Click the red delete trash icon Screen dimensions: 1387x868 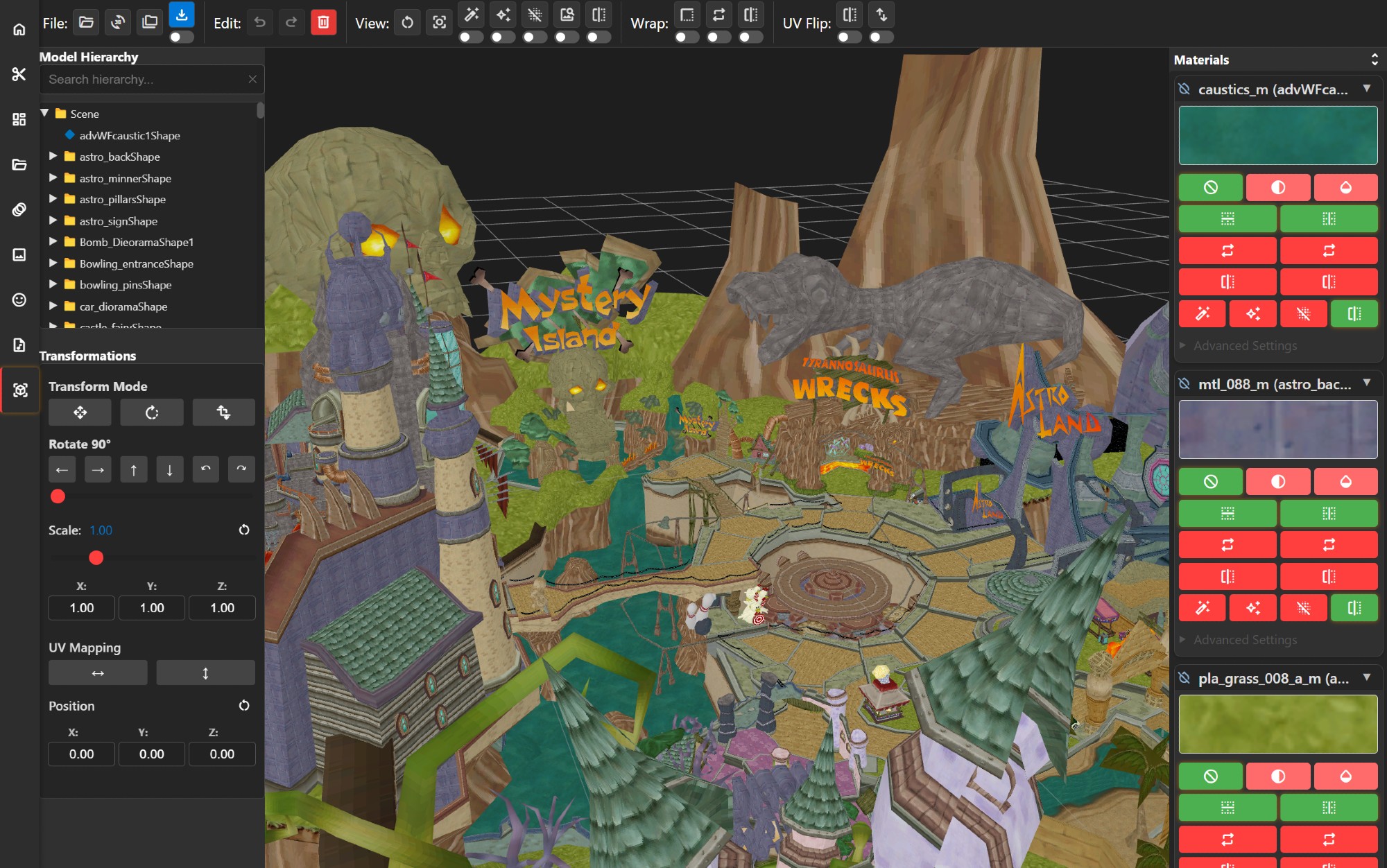click(x=323, y=22)
